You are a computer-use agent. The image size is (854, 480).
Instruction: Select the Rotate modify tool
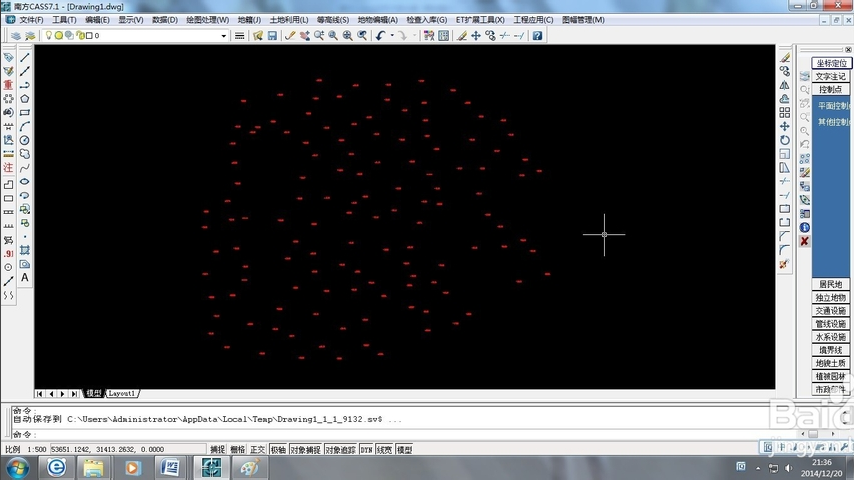tap(784, 140)
